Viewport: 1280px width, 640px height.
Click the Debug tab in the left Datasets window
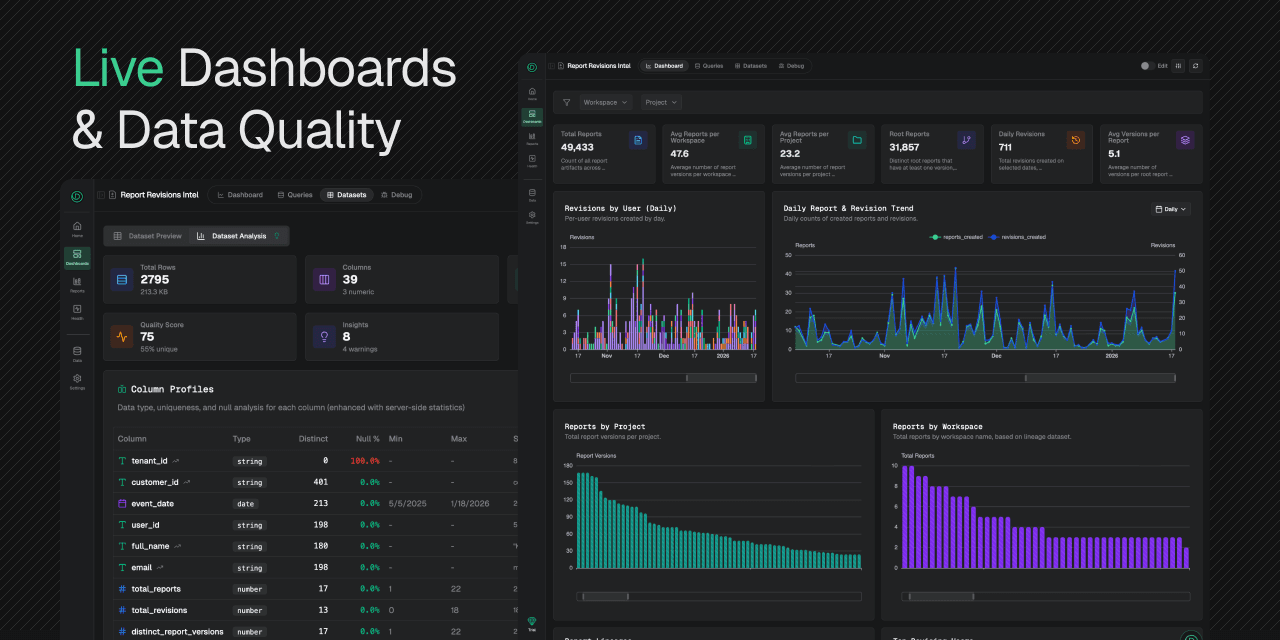[x=396, y=195]
